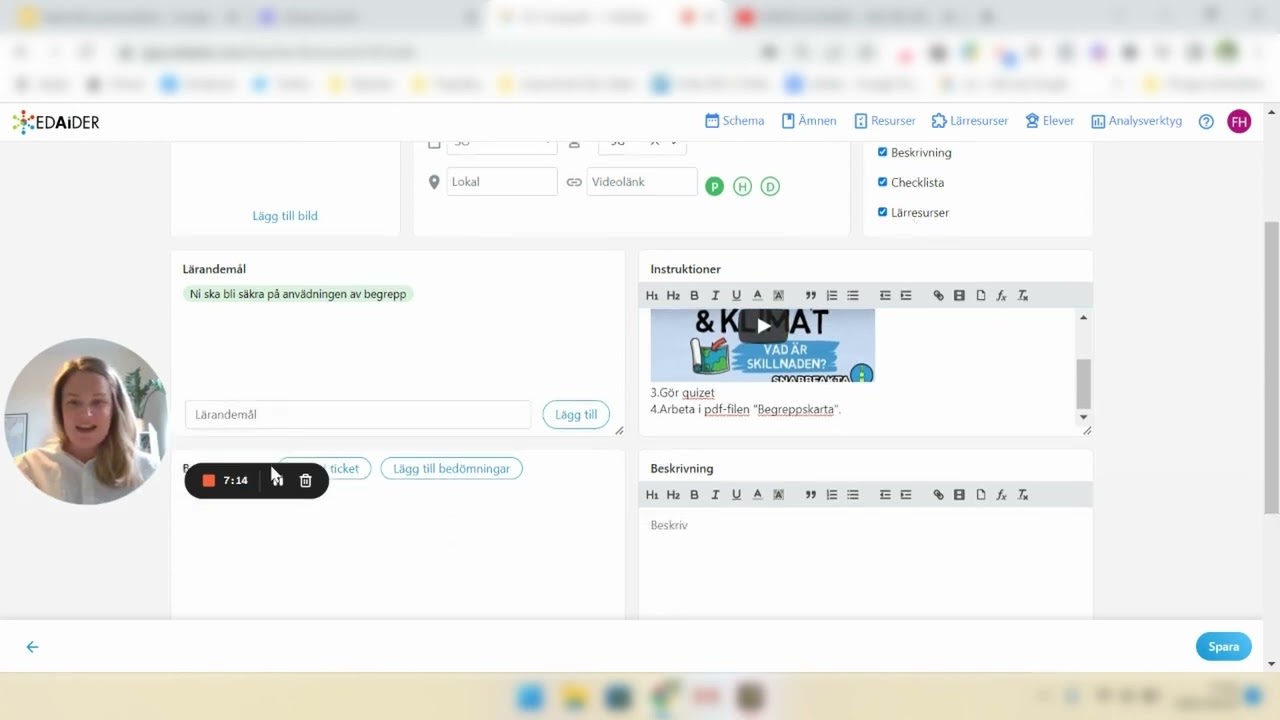Open Elever in top navigation

(x=1049, y=121)
